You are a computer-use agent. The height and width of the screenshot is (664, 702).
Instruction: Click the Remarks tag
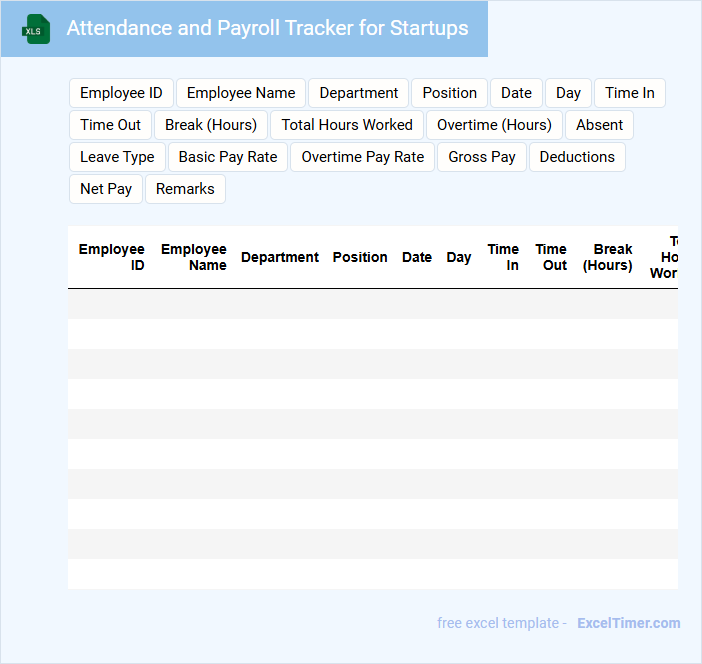[x=185, y=189]
